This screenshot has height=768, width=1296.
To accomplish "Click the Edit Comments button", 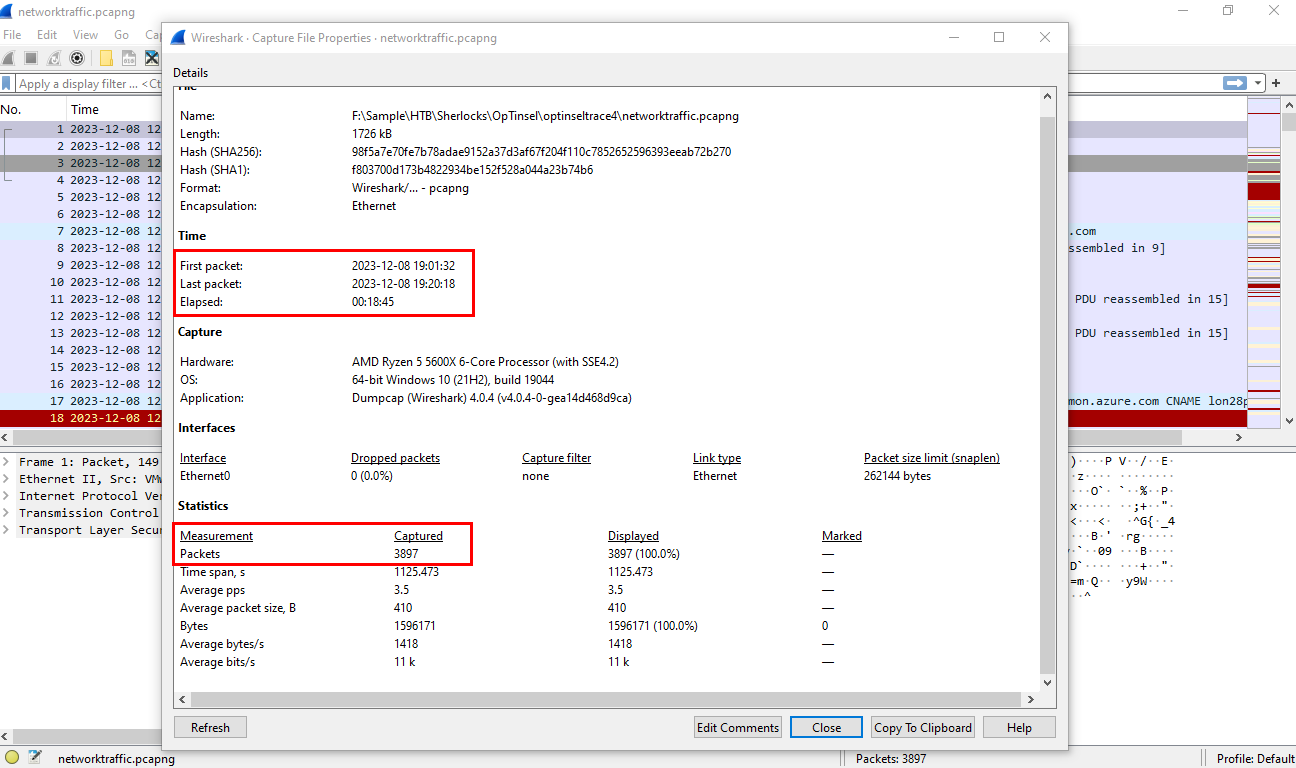I will tap(737, 728).
